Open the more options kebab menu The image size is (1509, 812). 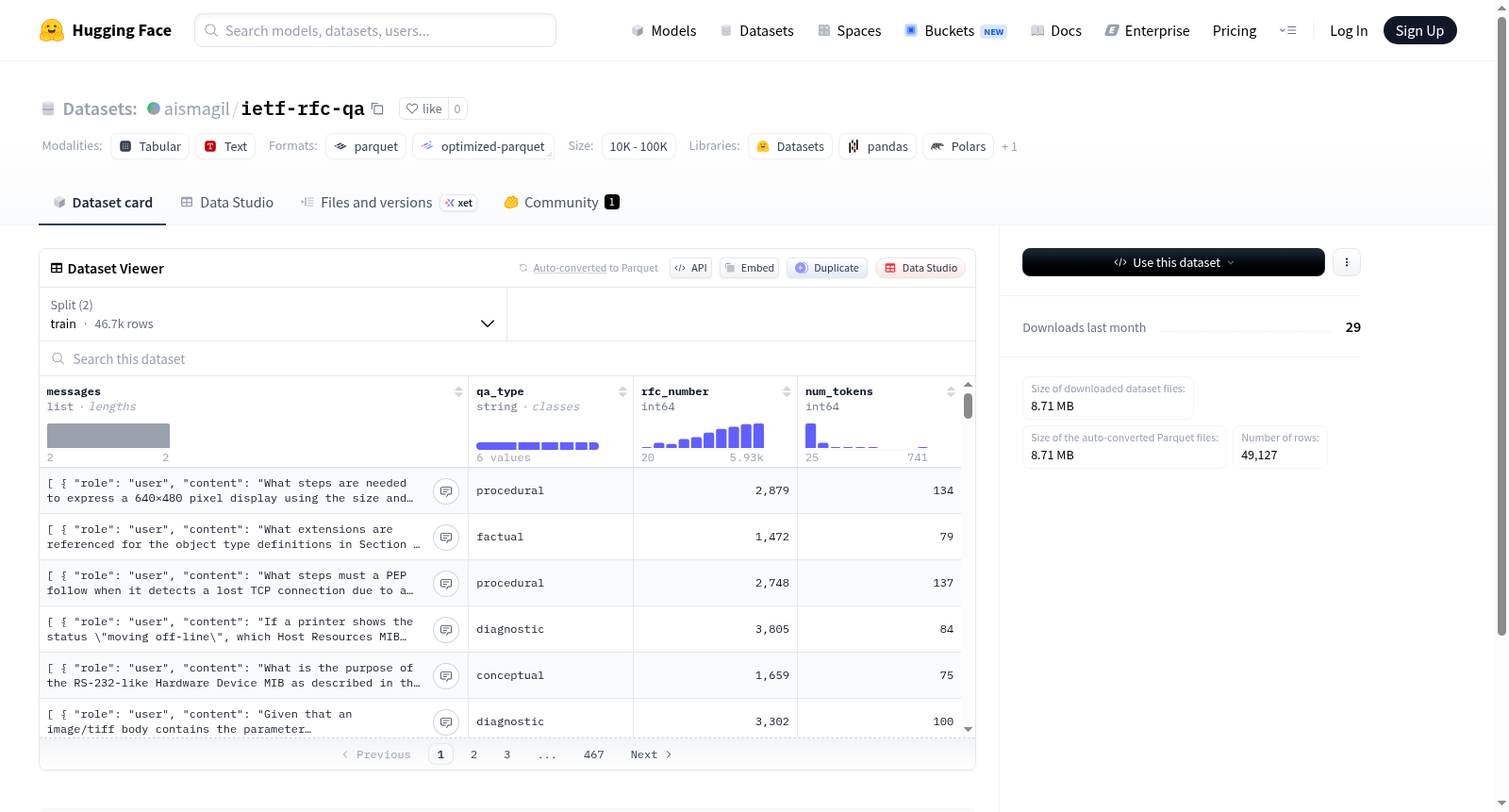point(1347,262)
